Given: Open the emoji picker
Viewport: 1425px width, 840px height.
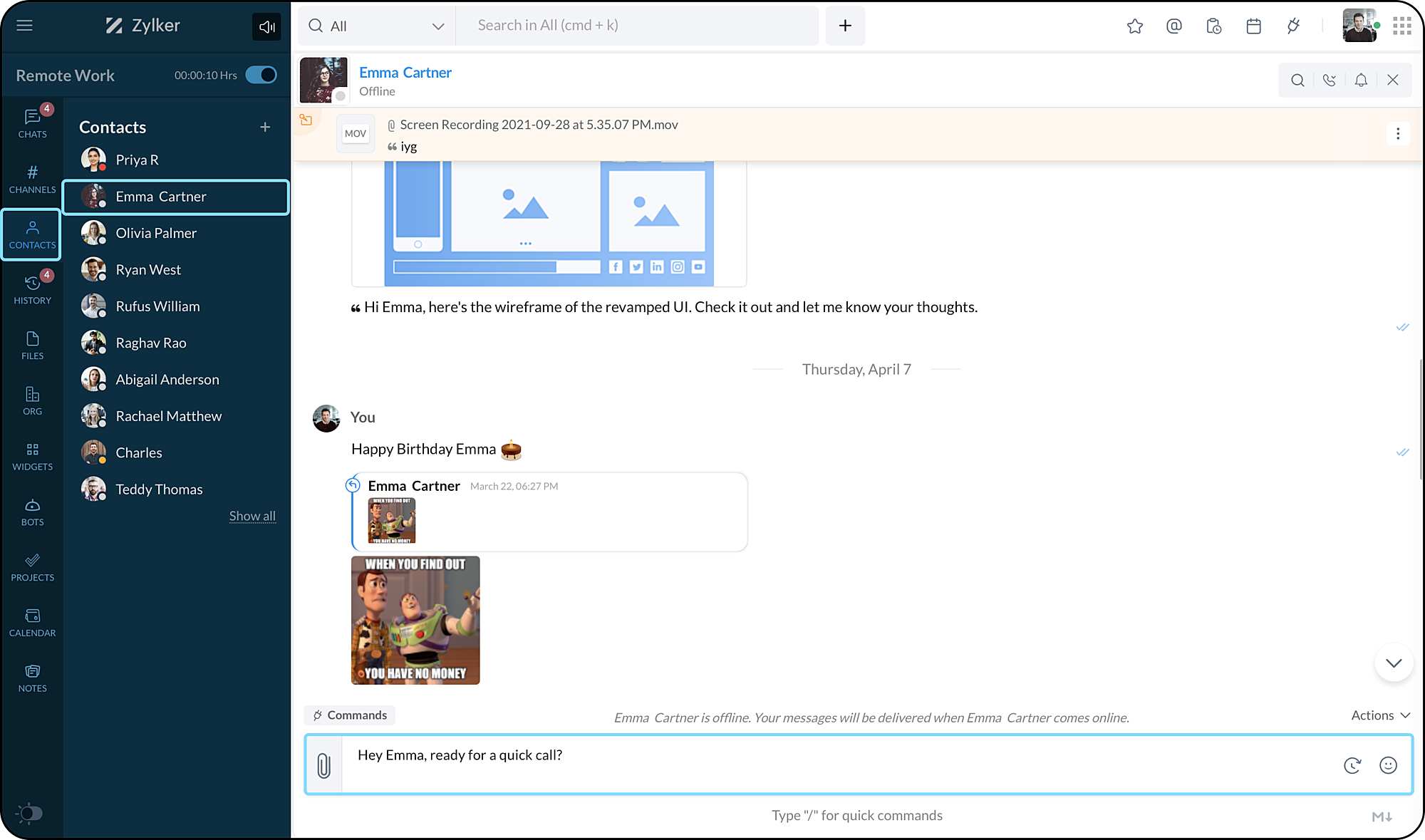Looking at the screenshot, I should pyautogui.click(x=1388, y=765).
